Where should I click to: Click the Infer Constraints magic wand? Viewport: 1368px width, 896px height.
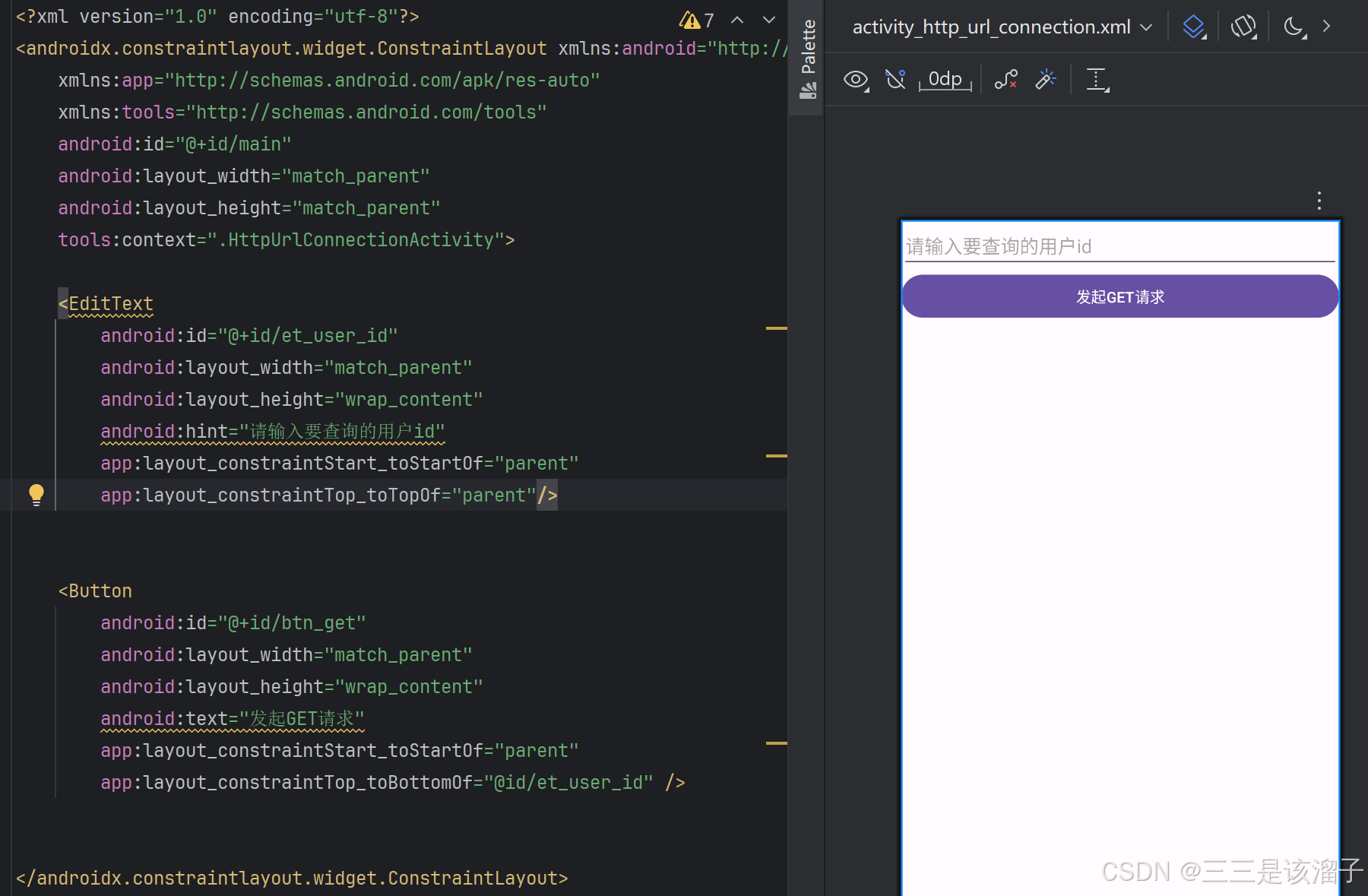click(1046, 80)
